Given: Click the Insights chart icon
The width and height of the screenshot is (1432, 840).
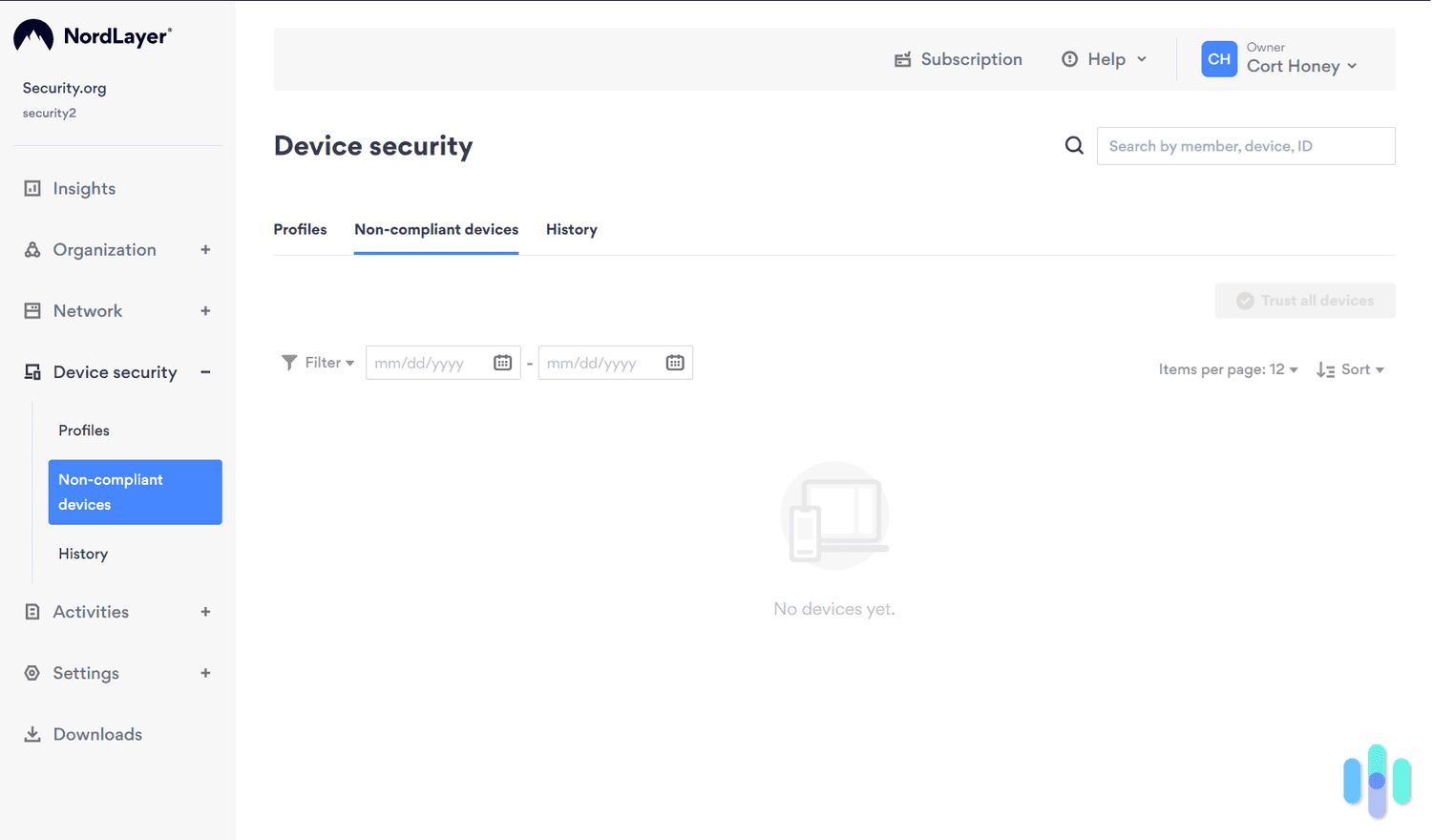Looking at the screenshot, I should point(32,189).
